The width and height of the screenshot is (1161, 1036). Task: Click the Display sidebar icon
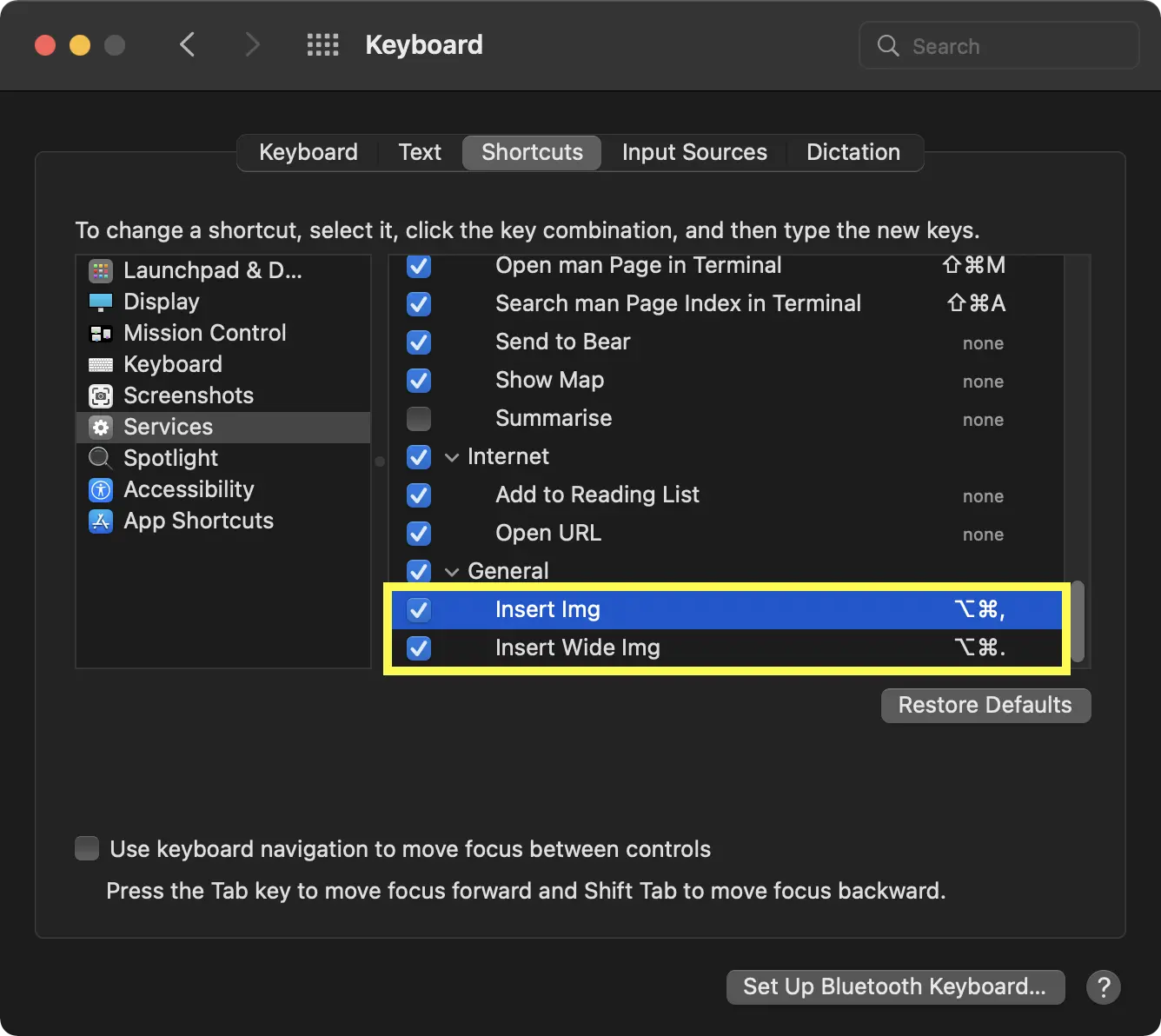(100, 302)
